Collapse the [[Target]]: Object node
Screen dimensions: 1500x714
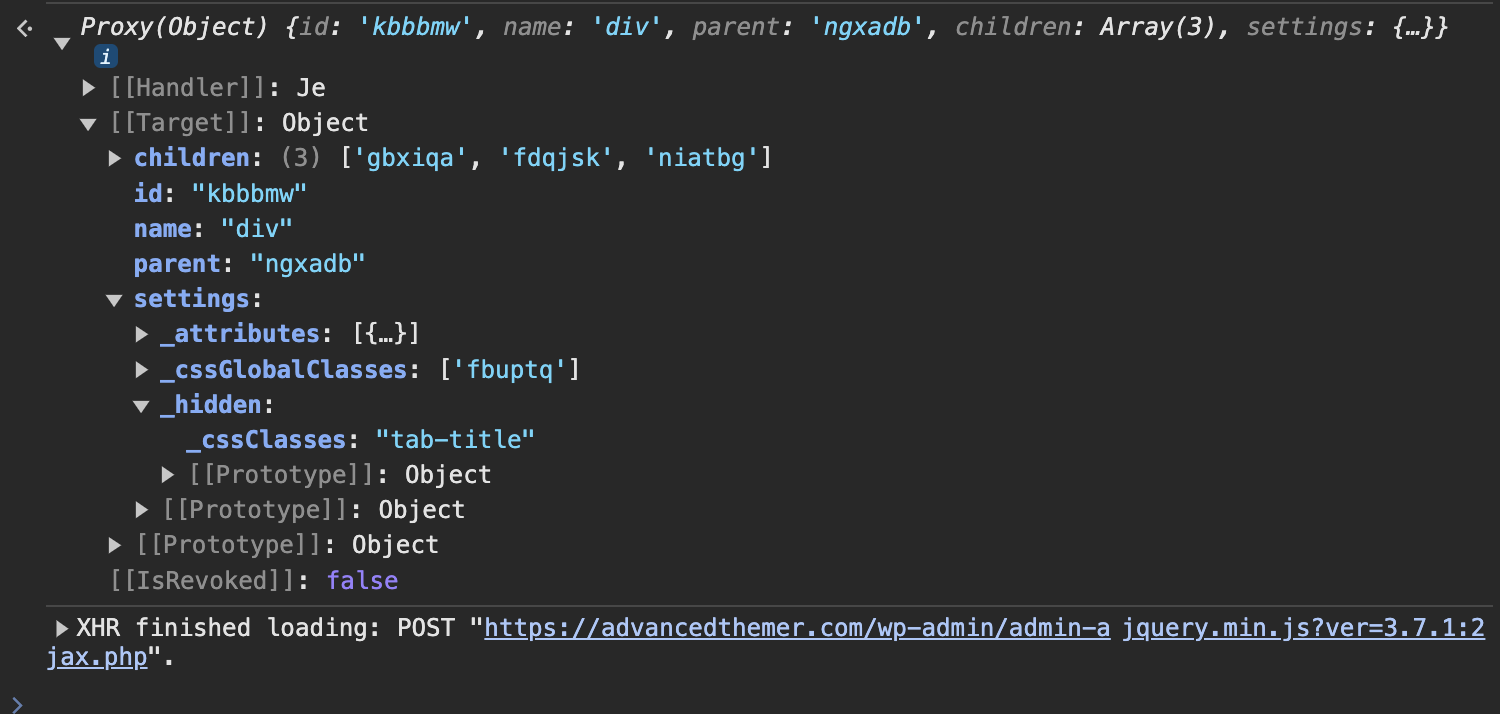(89, 124)
